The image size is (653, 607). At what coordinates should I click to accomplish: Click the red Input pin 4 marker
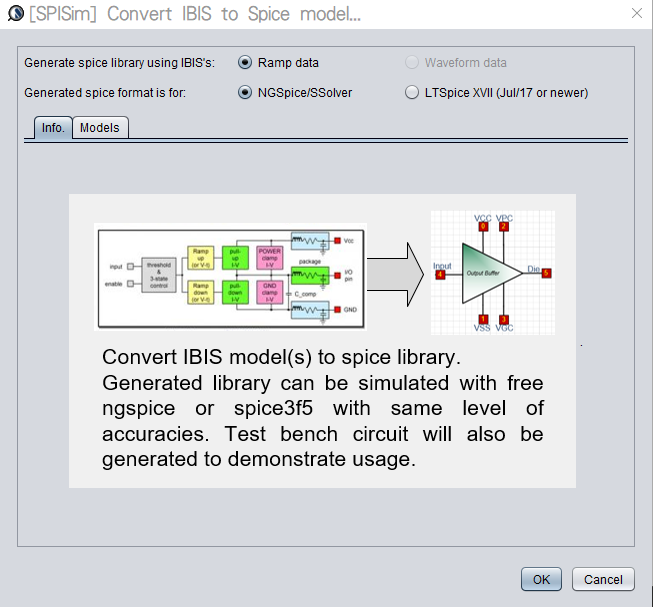pyautogui.click(x=441, y=275)
